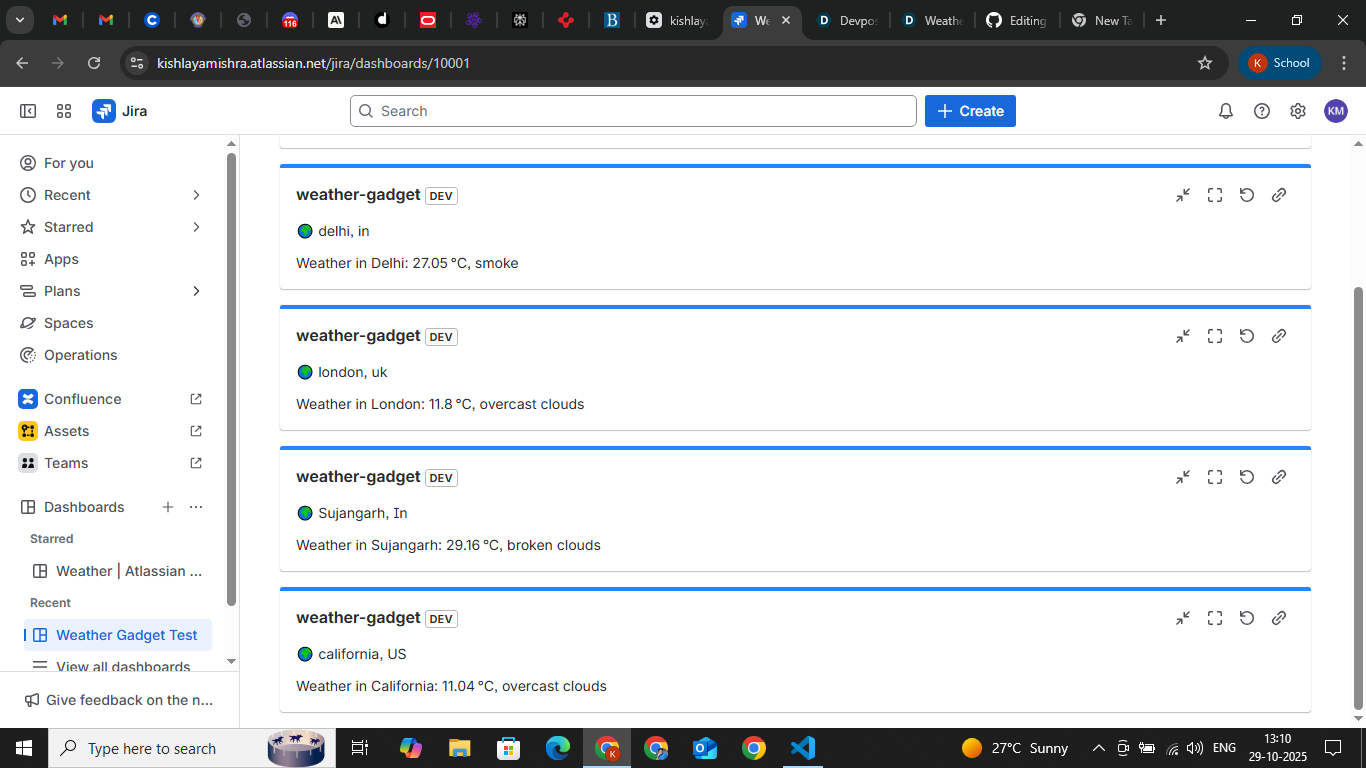
Task: Refresh the London weather-gadget
Action: pyautogui.click(x=1247, y=336)
